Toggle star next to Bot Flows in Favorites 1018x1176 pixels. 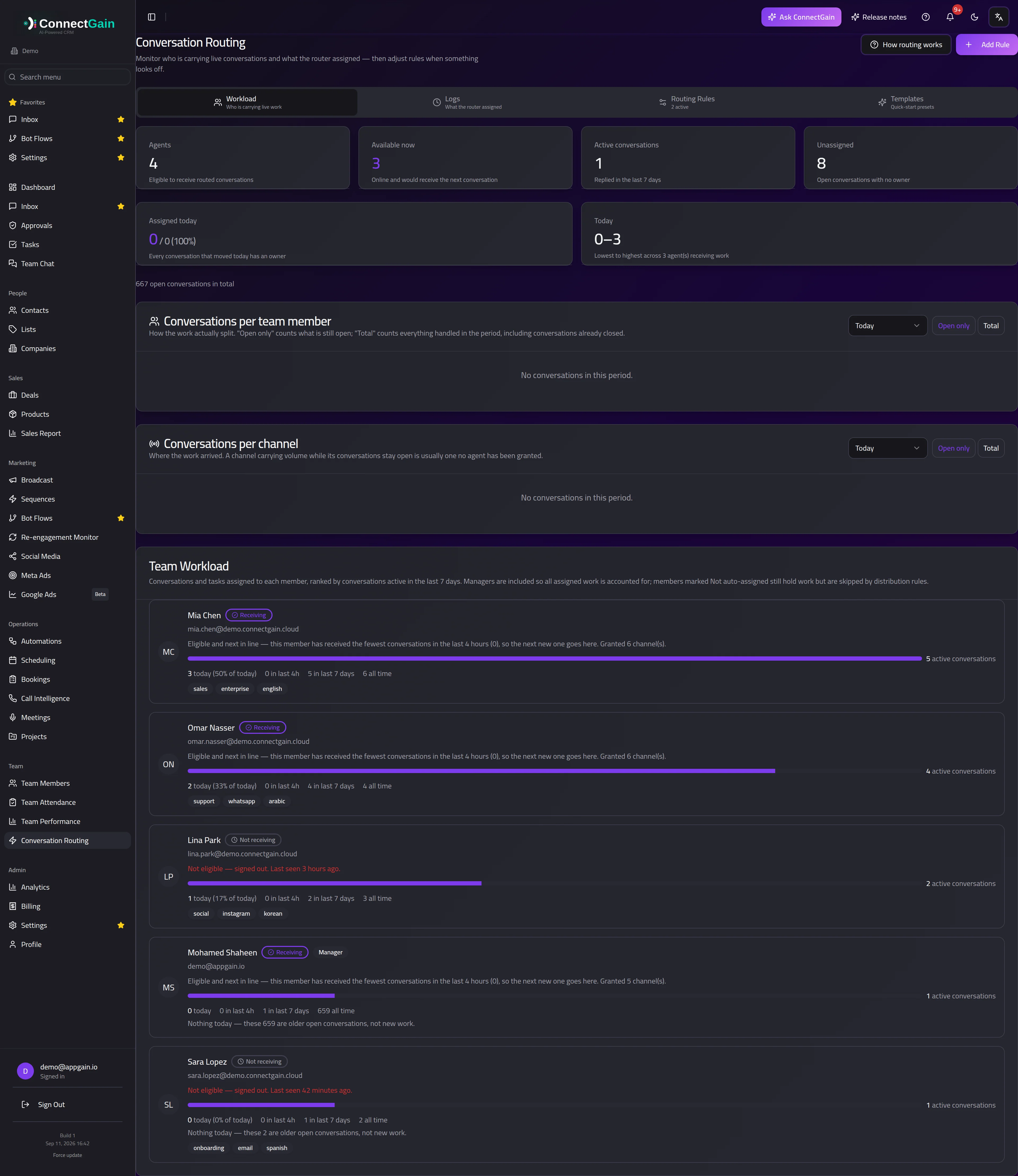[121, 139]
